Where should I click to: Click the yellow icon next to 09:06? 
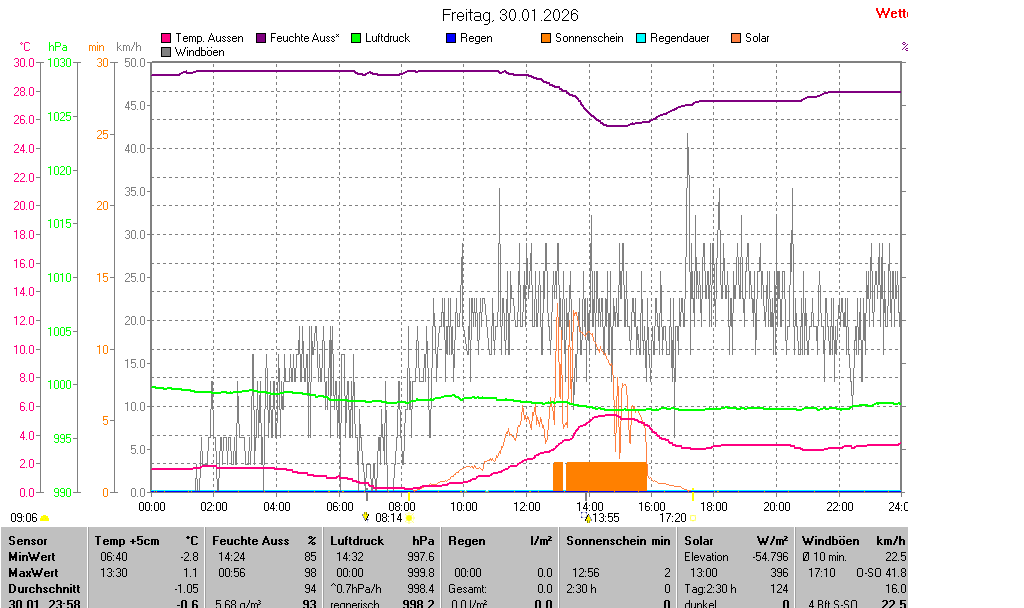(x=45, y=518)
